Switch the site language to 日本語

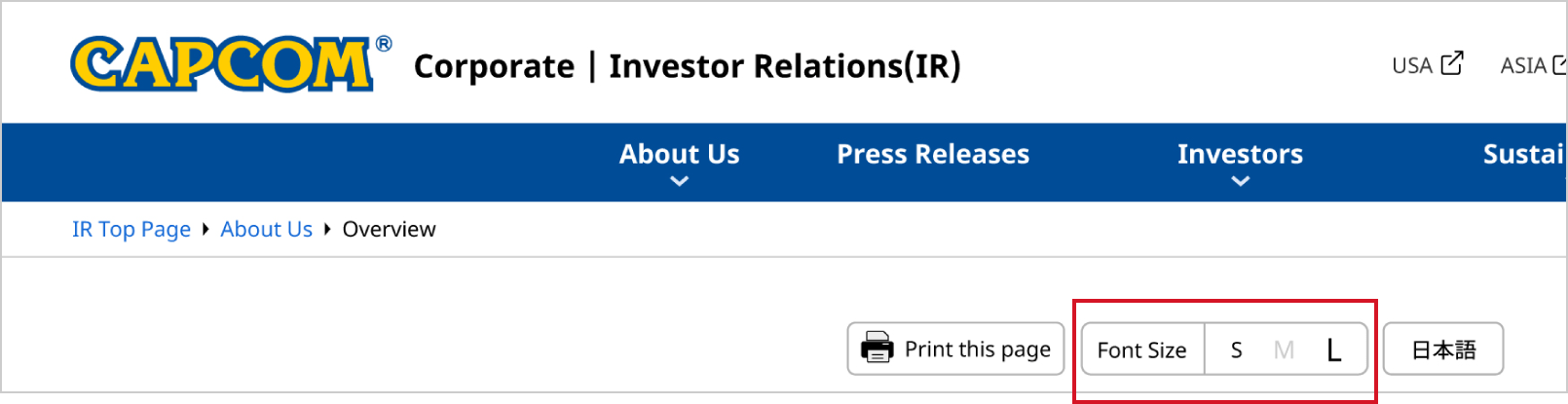tap(1442, 349)
